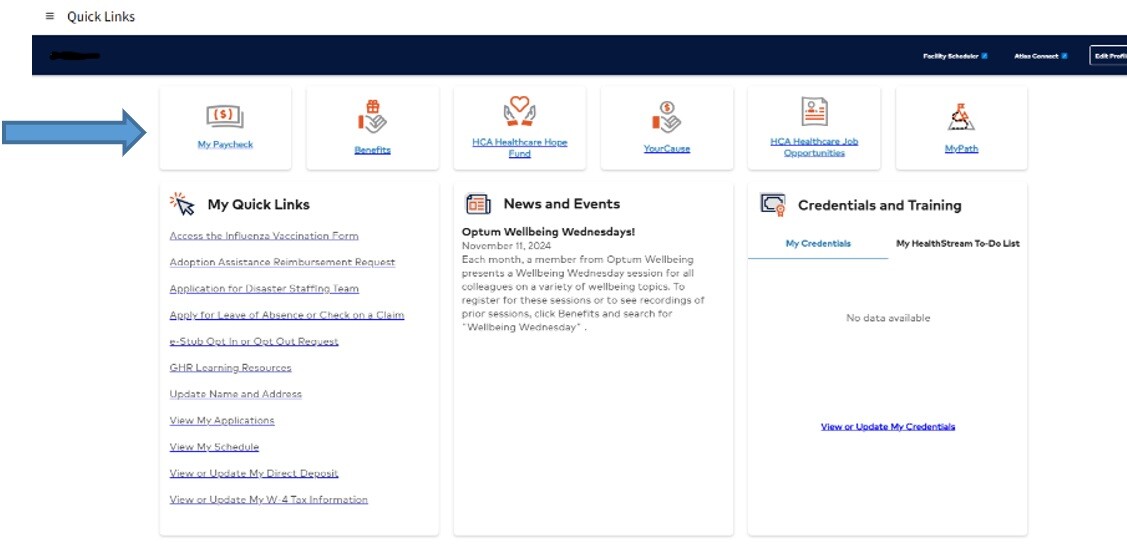The width and height of the screenshot is (1127, 554).
Task: Open Access the Influenza Vaccination Form link
Action: pos(264,236)
